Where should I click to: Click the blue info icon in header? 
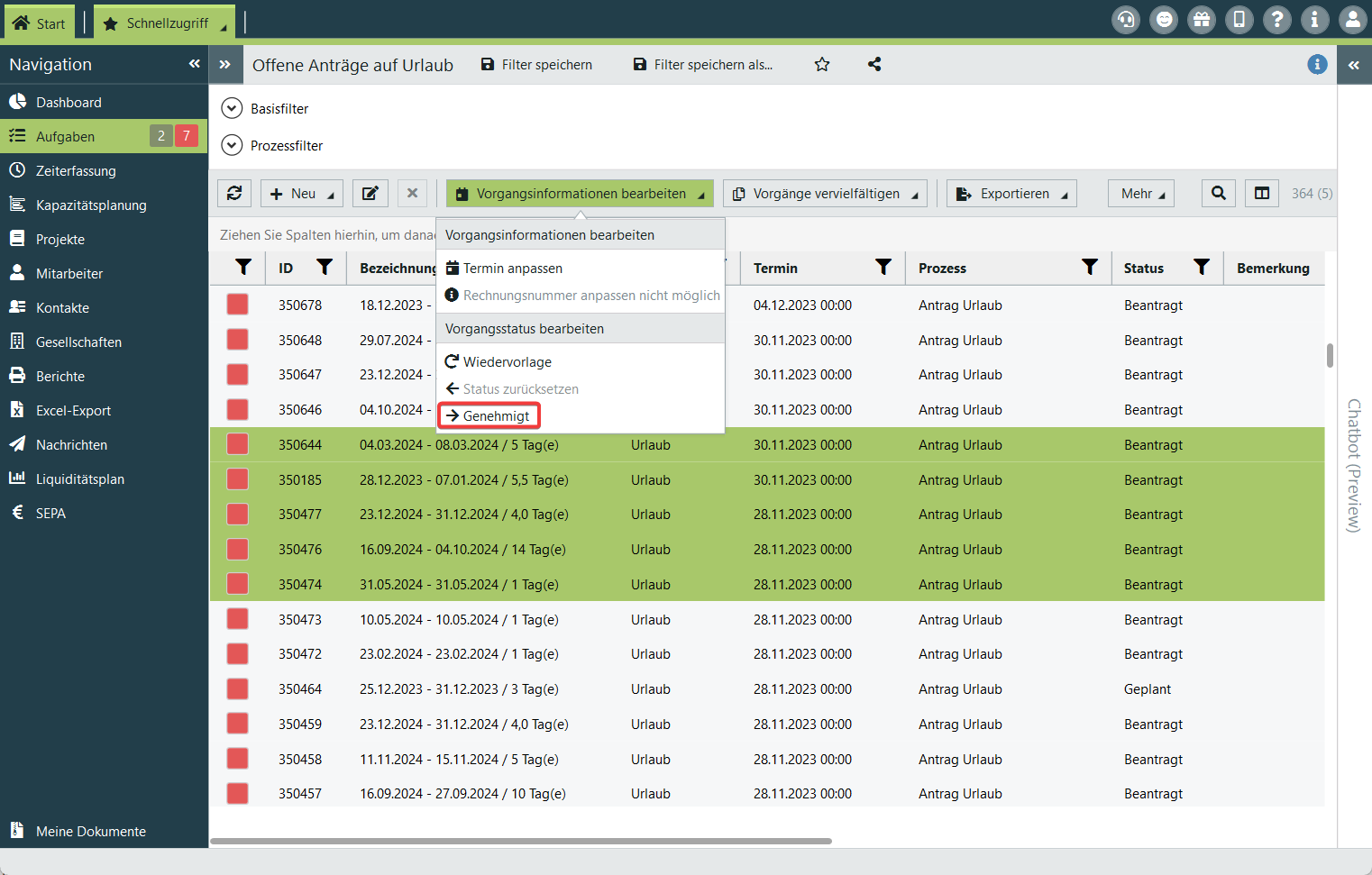(x=1317, y=65)
